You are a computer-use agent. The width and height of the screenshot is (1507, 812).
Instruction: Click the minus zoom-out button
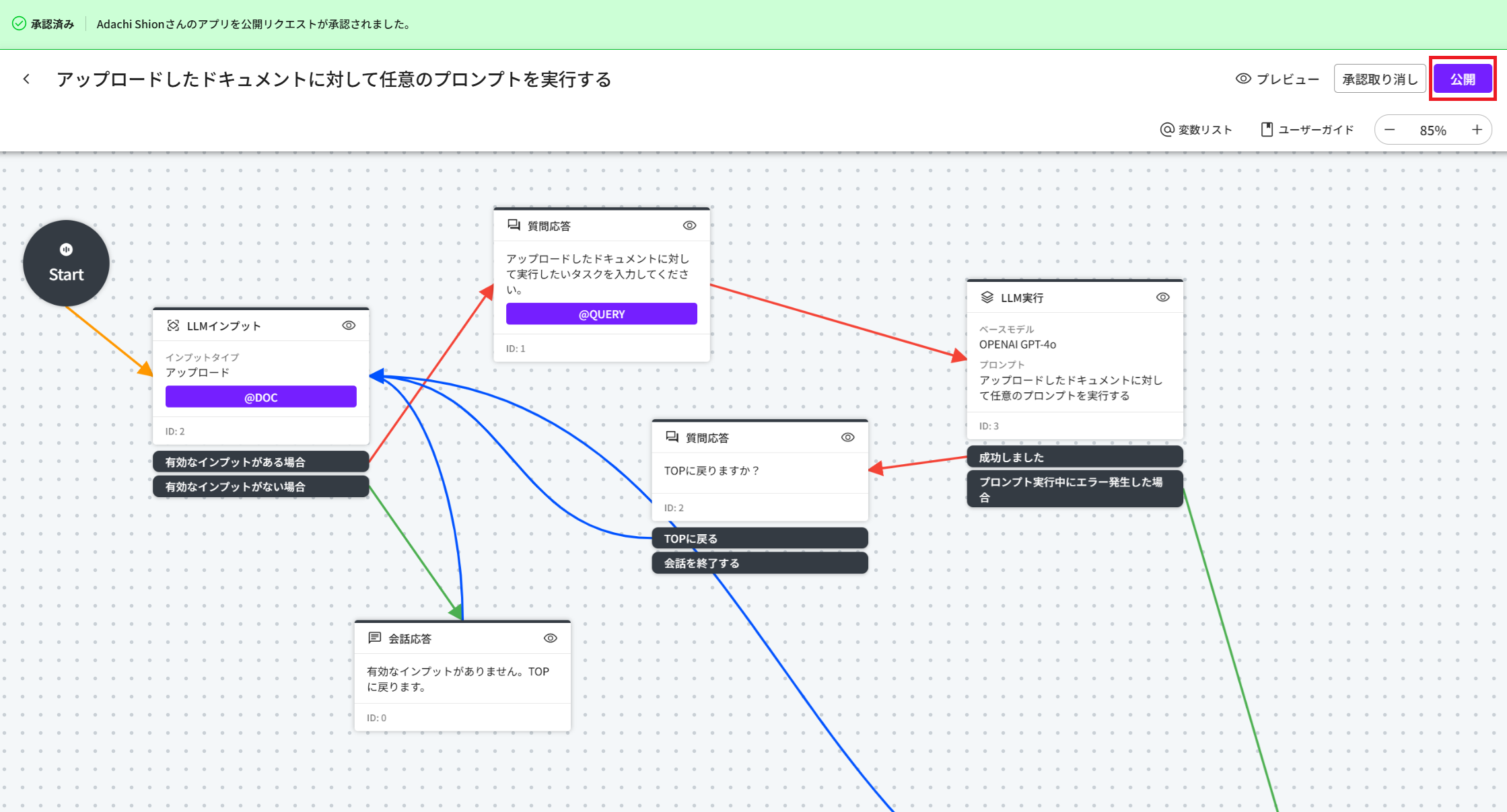[1390, 130]
